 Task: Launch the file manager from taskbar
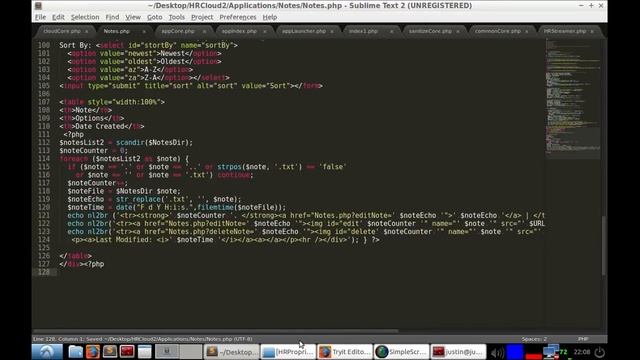76,351
